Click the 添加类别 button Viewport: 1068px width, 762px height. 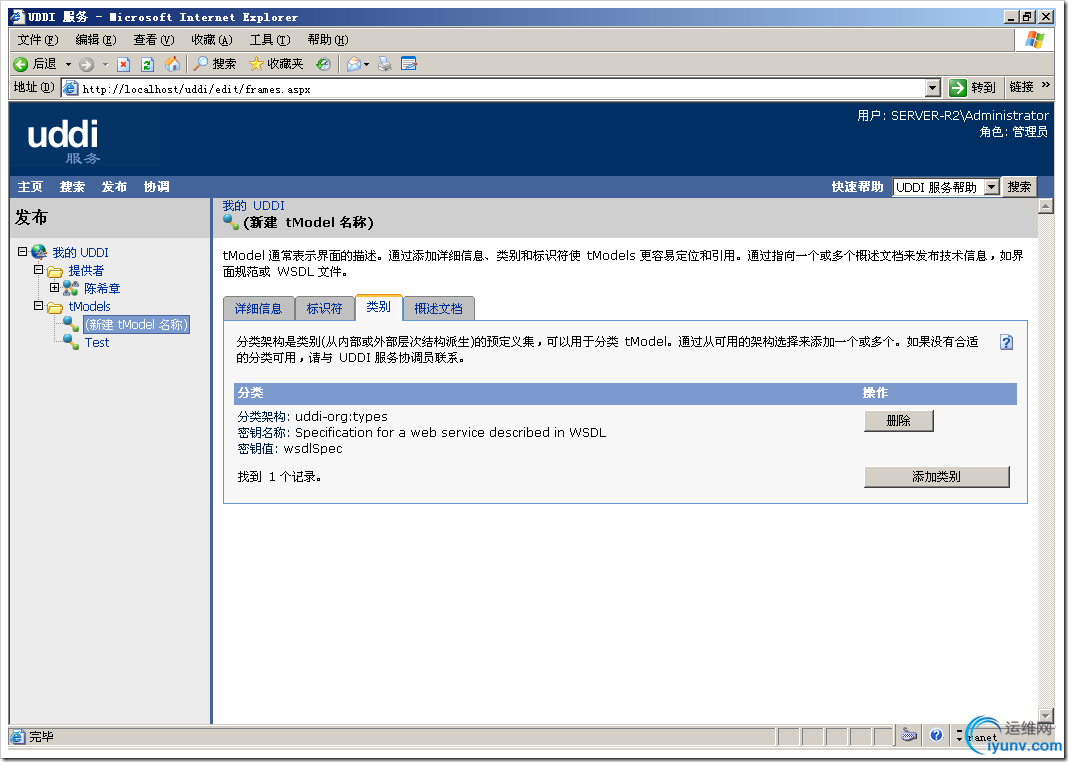[x=937, y=477]
